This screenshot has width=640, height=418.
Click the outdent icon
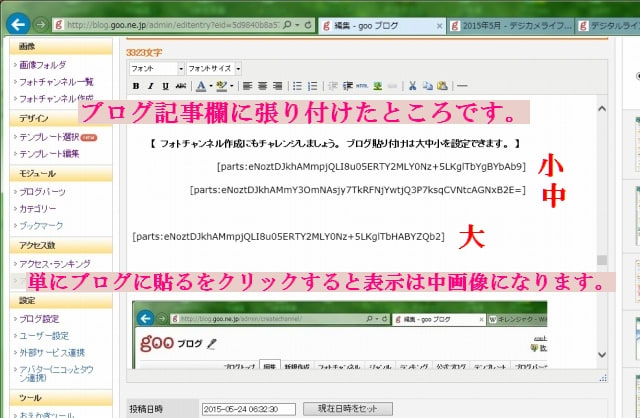point(333,86)
